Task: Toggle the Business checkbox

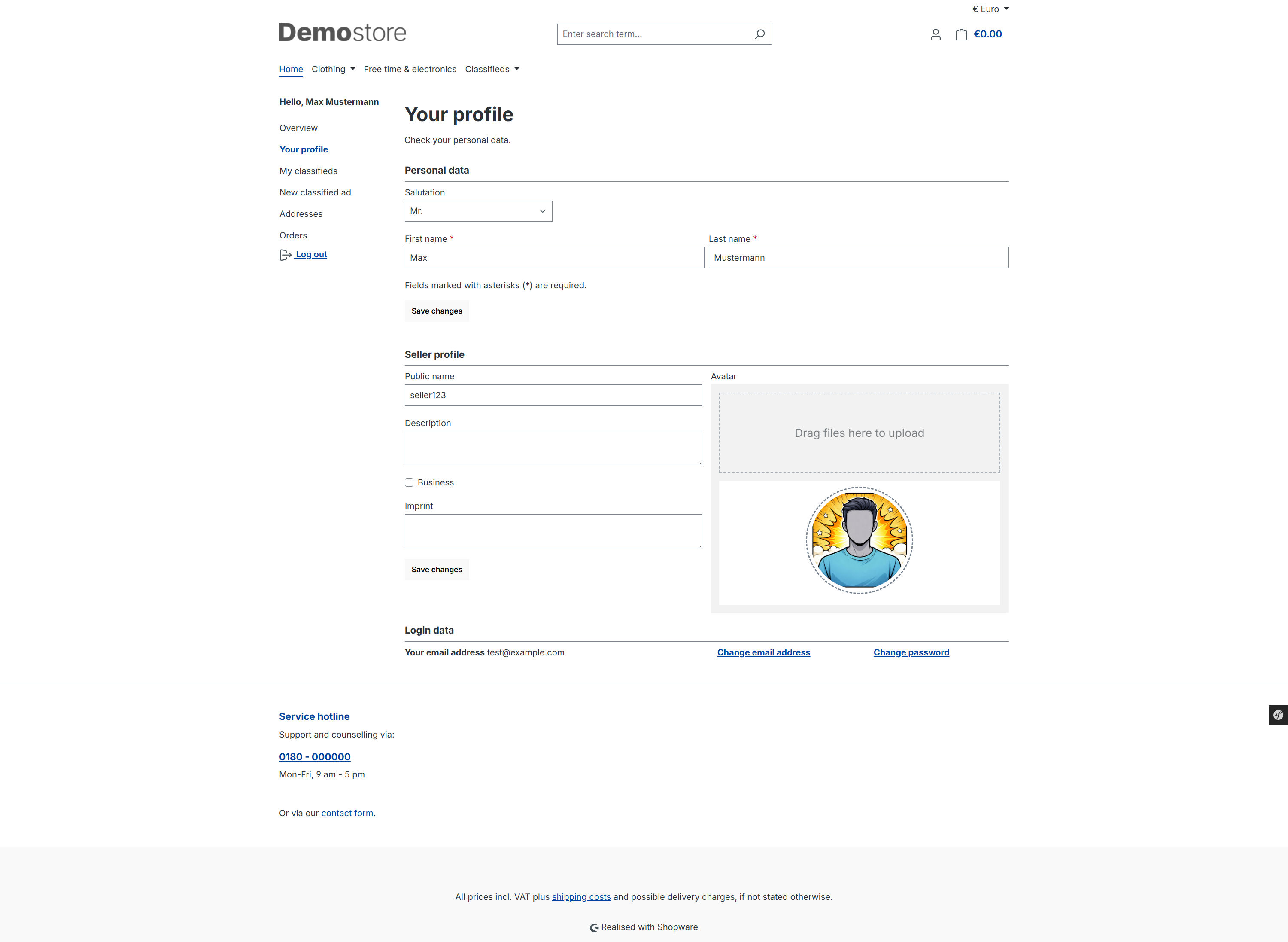Action: [409, 482]
